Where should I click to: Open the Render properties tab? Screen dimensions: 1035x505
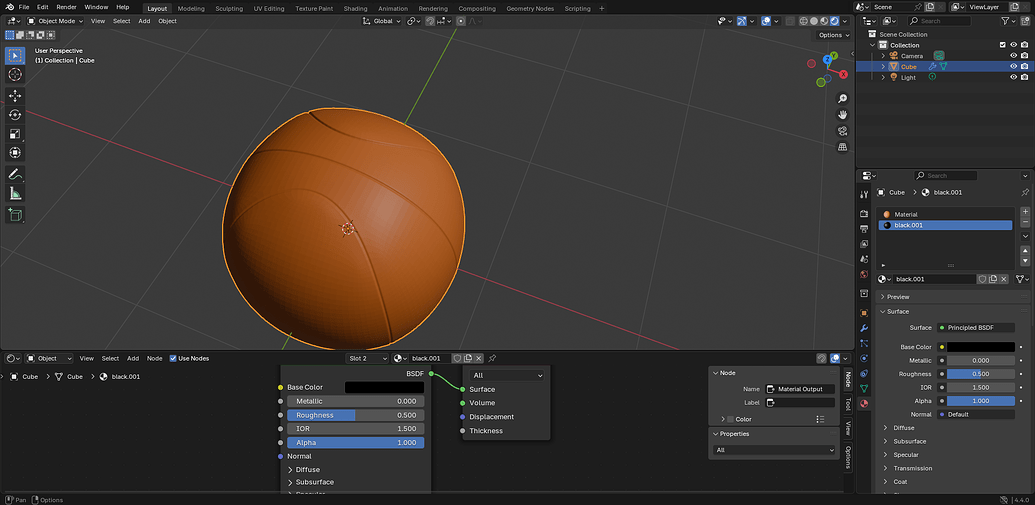(x=864, y=213)
